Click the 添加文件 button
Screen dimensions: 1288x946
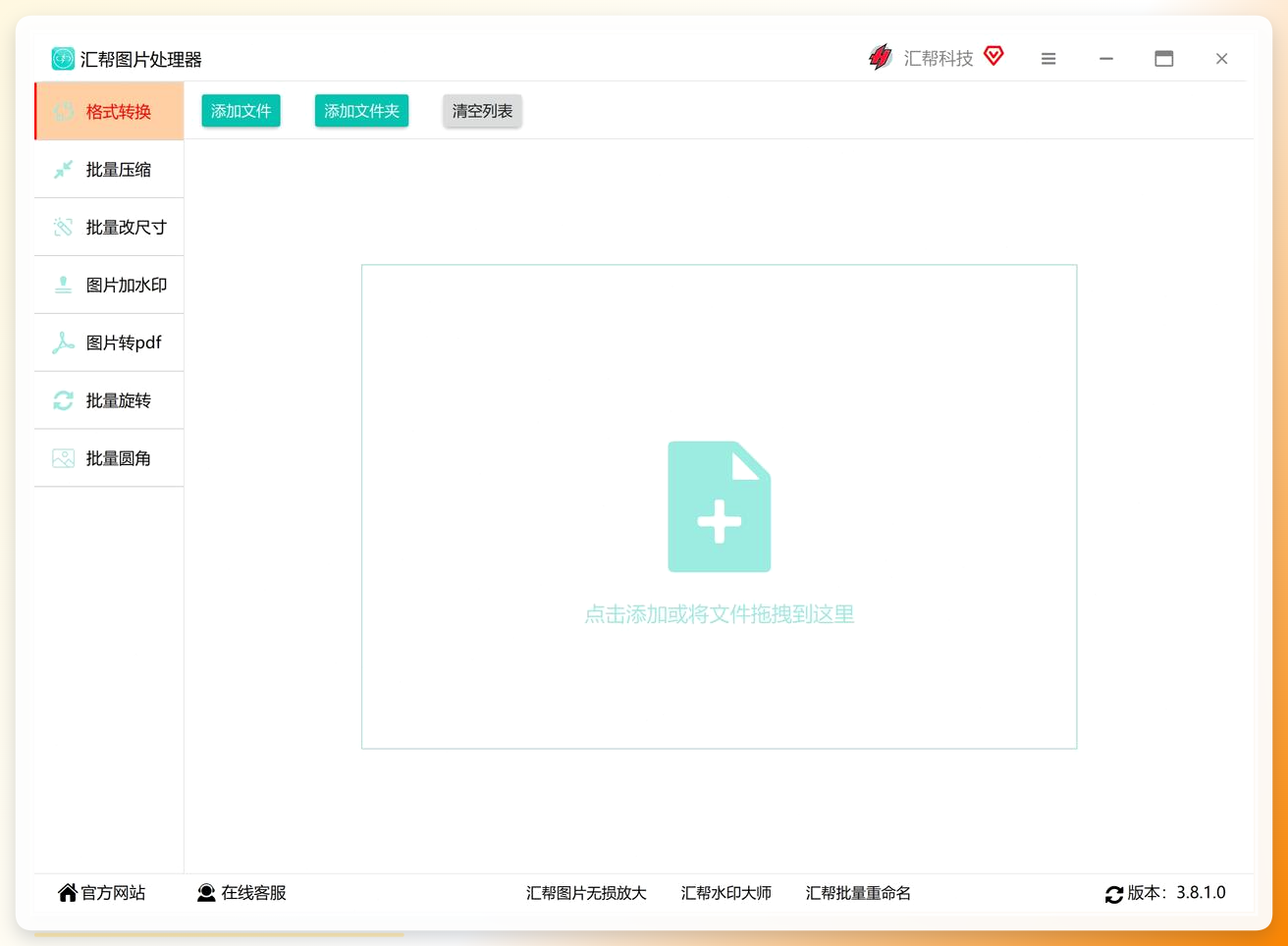(x=241, y=111)
